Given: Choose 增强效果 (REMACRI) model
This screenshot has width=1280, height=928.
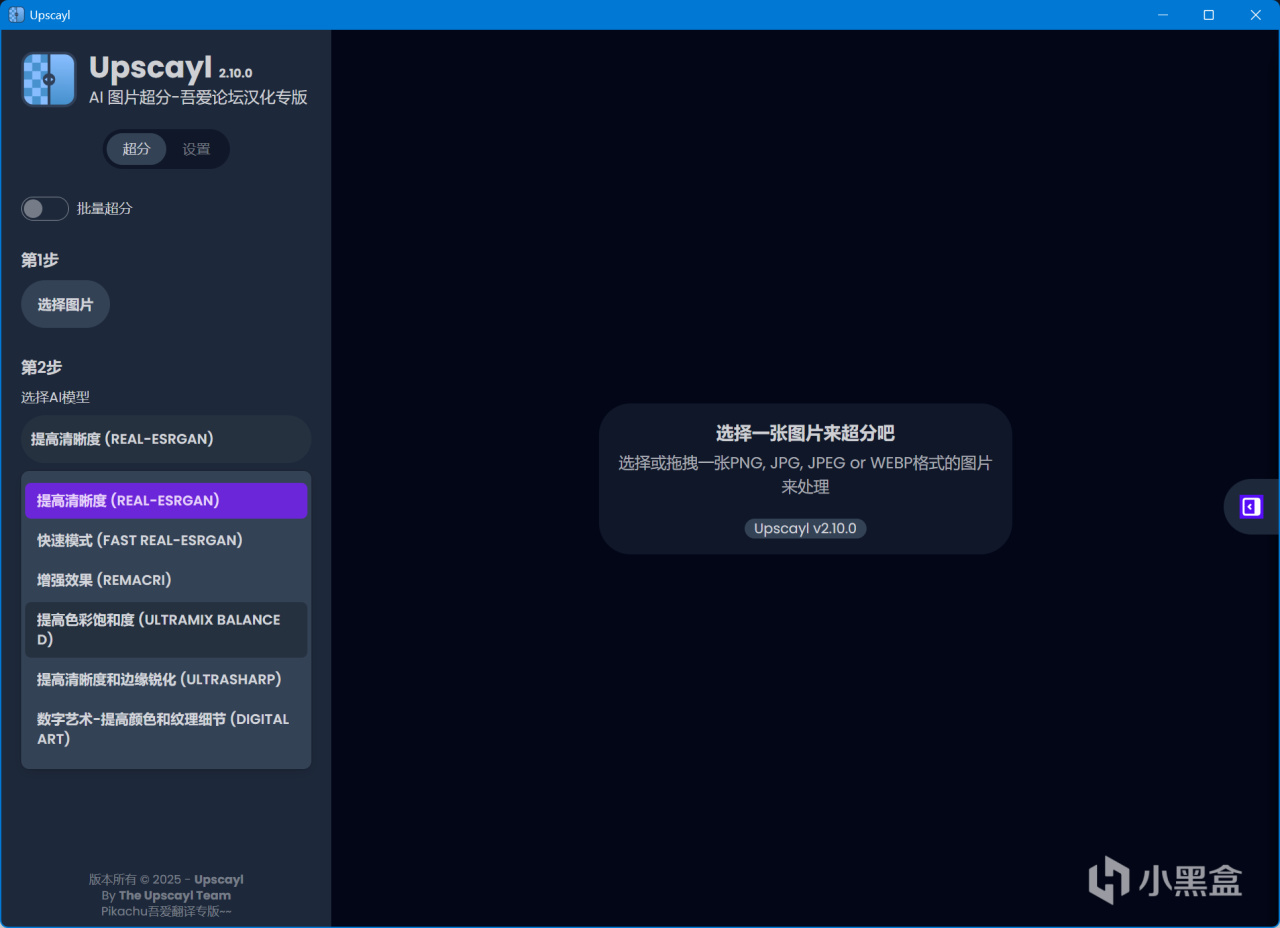Looking at the screenshot, I should pos(166,580).
